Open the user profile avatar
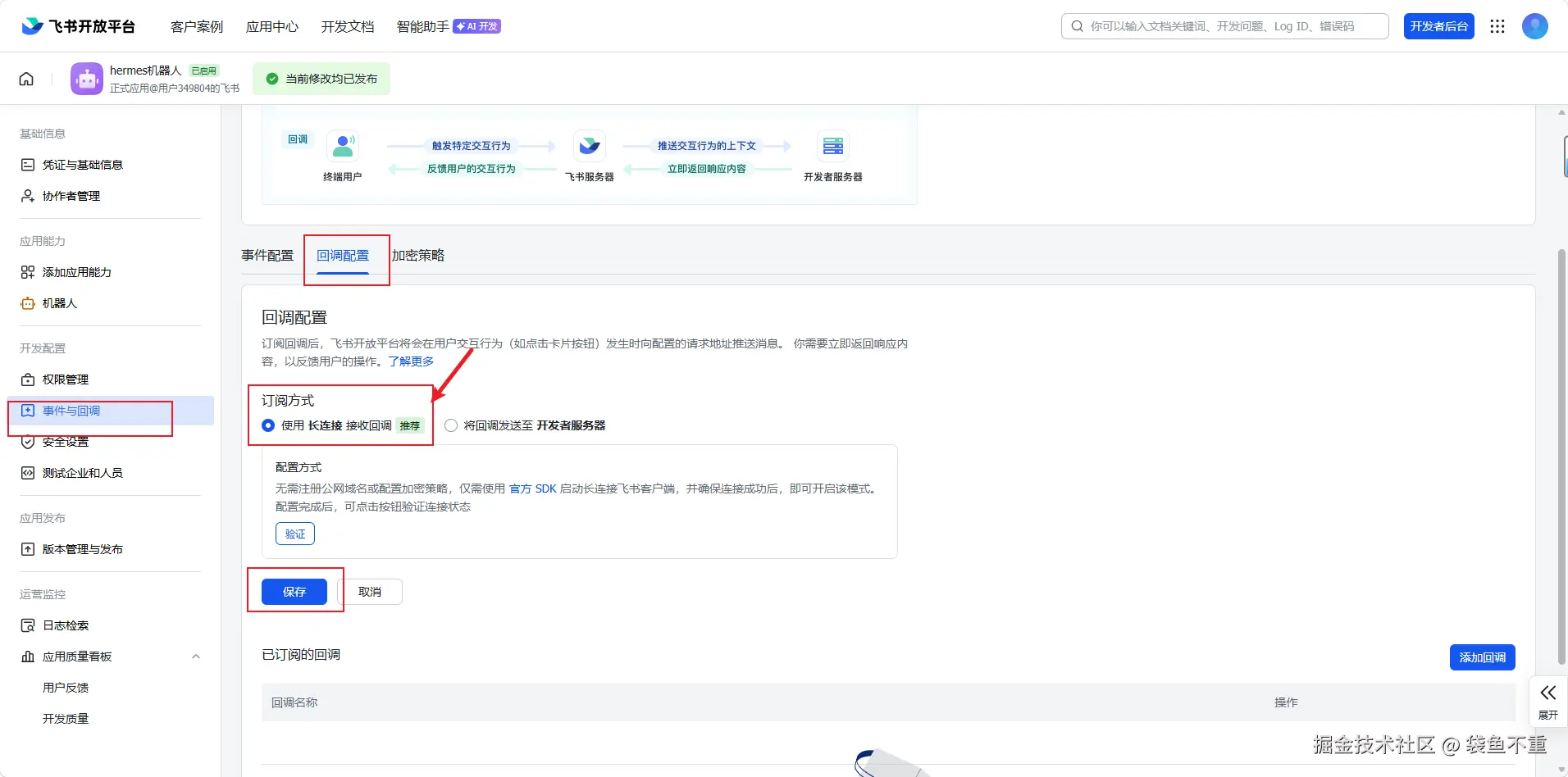Image resolution: width=1568 pixels, height=777 pixels. pyautogui.click(x=1535, y=26)
